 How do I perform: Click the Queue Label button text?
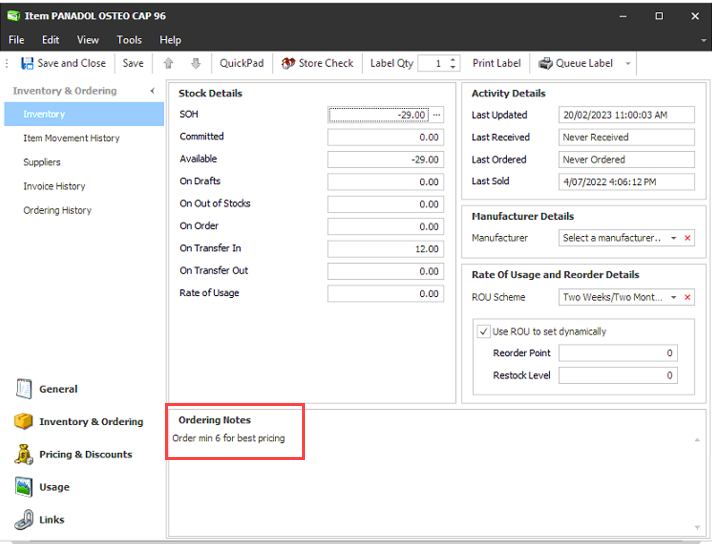(x=584, y=63)
